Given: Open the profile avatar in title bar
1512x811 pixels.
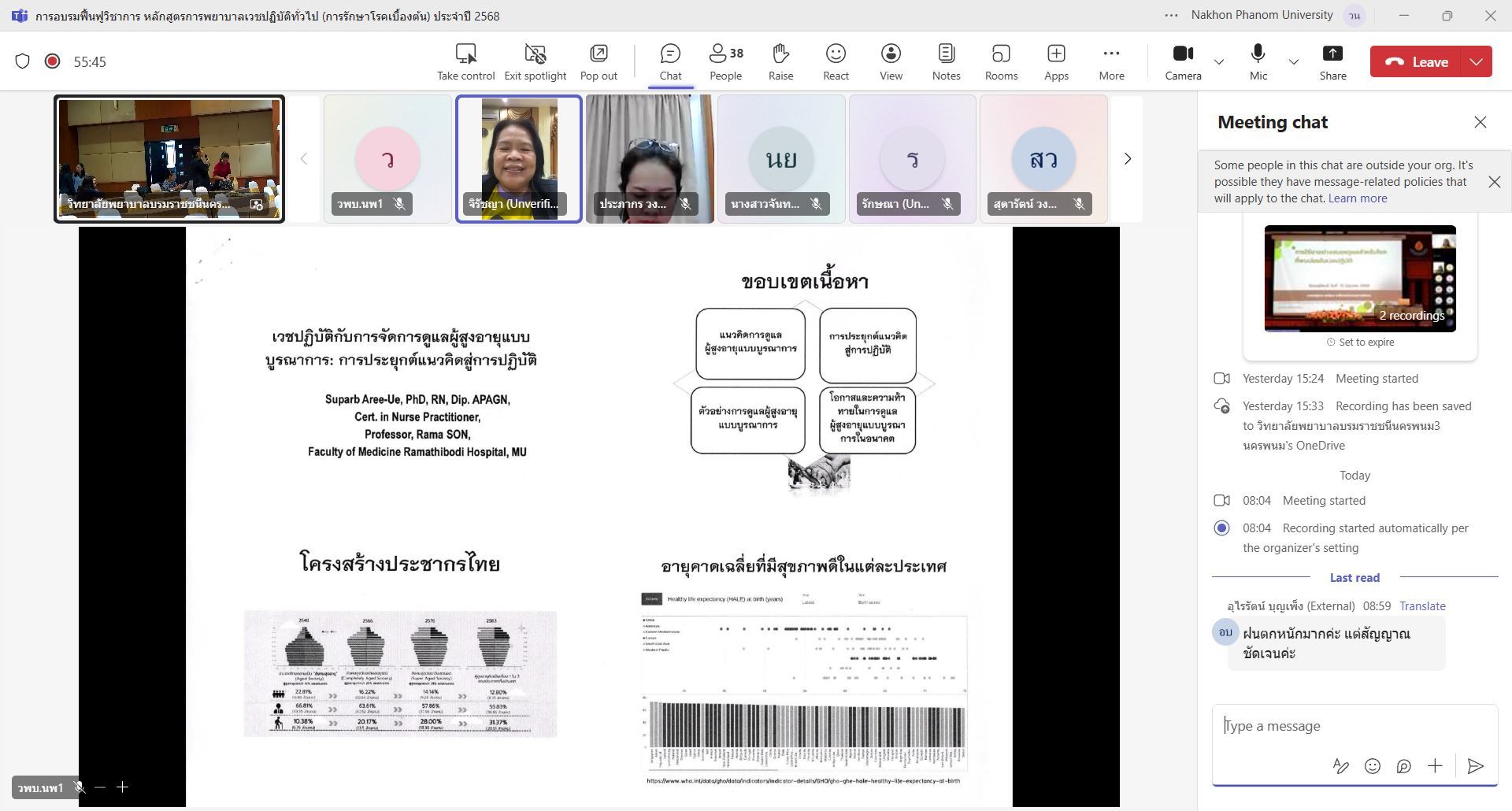Looking at the screenshot, I should (1354, 16).
